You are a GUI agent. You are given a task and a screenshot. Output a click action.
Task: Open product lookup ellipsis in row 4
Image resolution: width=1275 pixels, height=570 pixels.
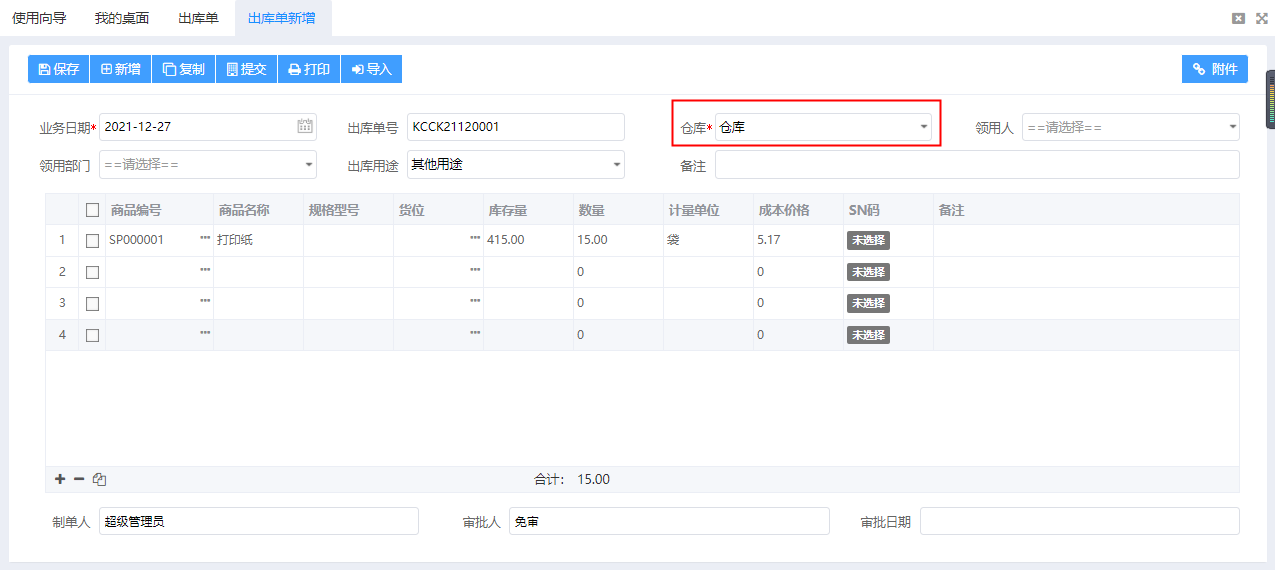(205, 333)
